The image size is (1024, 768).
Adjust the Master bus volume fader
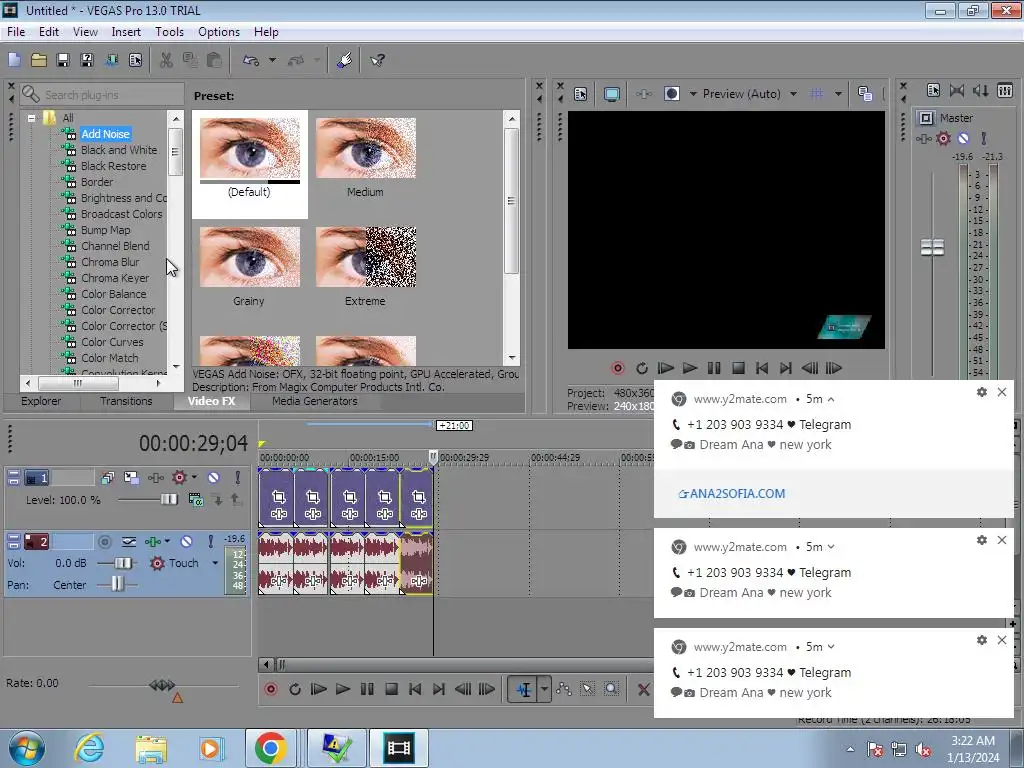(x=932, y=248)
